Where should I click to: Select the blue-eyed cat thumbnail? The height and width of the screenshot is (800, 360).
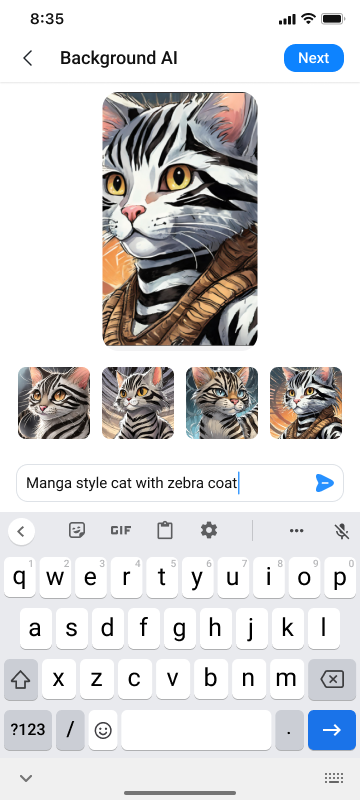[x=222, y=403]
